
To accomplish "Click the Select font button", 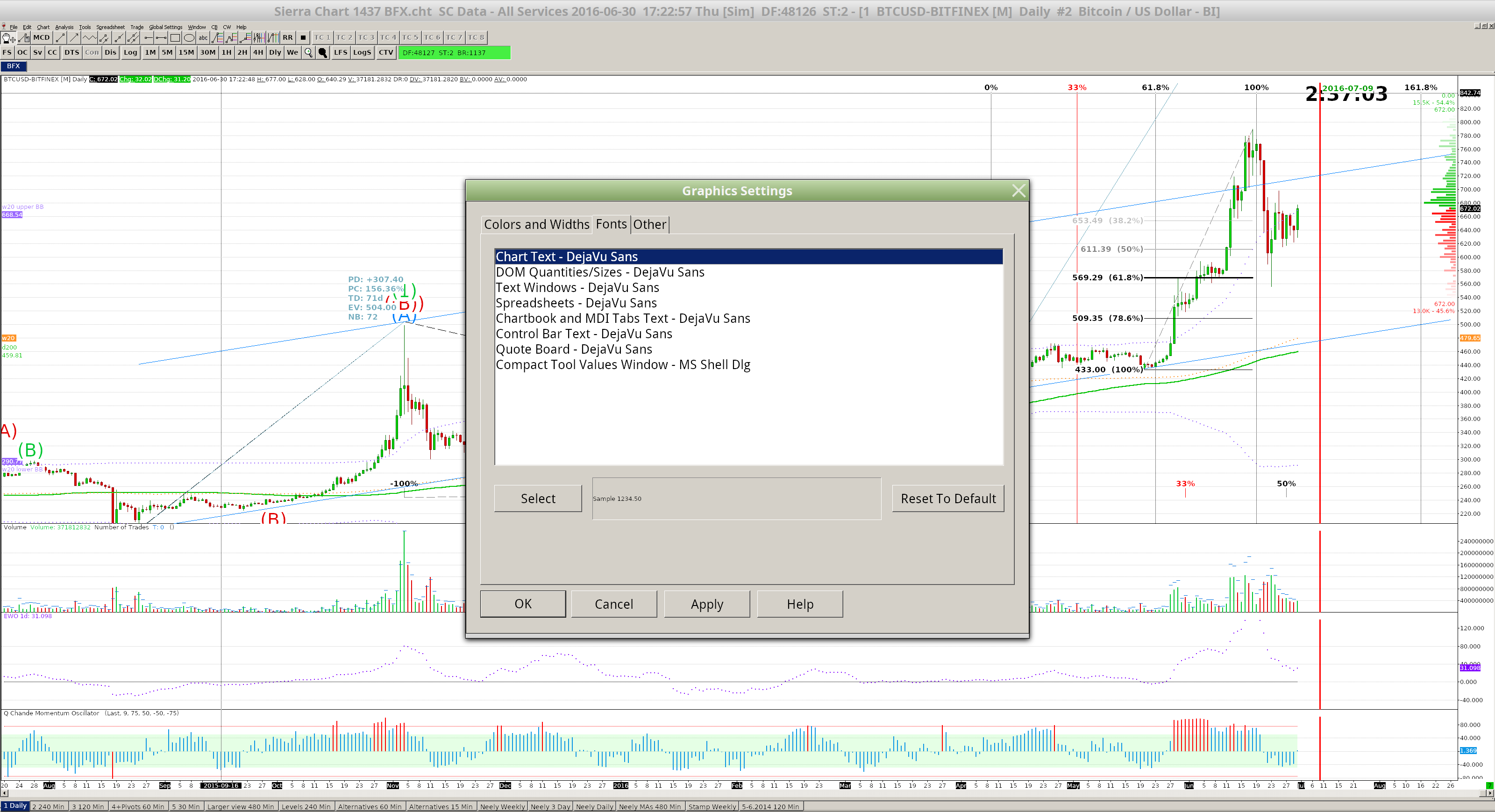I will (537, 499).
